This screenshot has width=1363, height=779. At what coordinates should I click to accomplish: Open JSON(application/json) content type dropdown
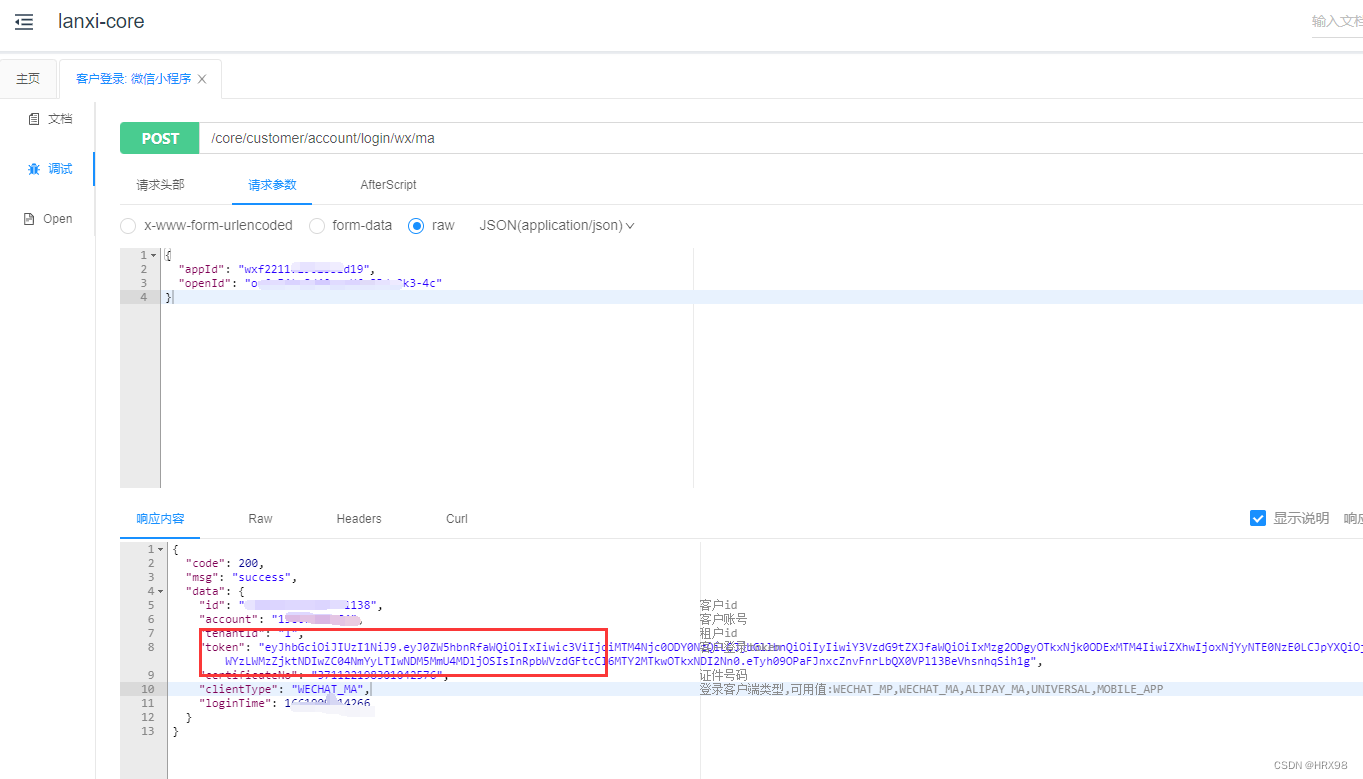coord(557,226)
